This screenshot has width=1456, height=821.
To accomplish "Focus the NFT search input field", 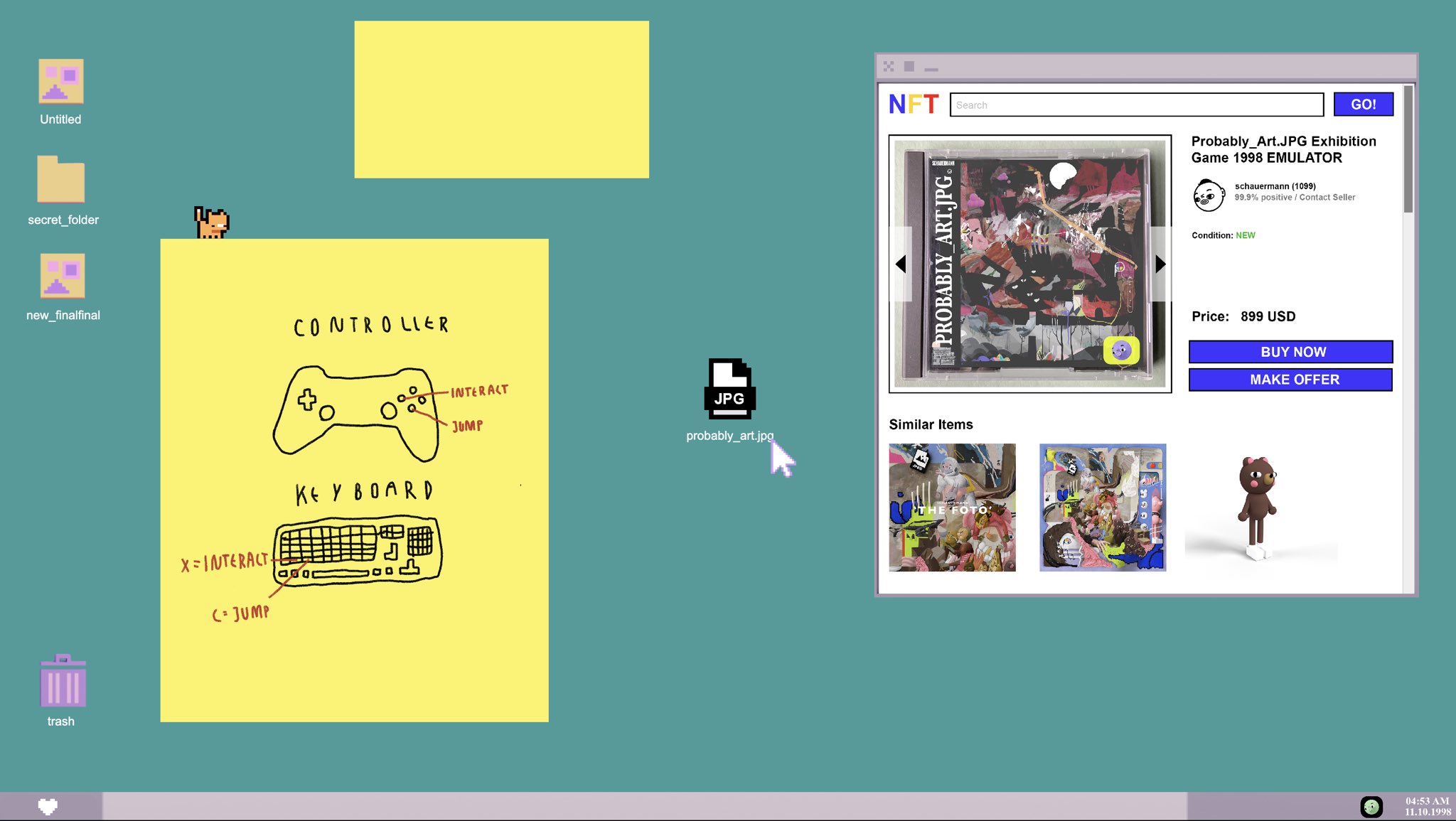I will [x=1136, y=104].
